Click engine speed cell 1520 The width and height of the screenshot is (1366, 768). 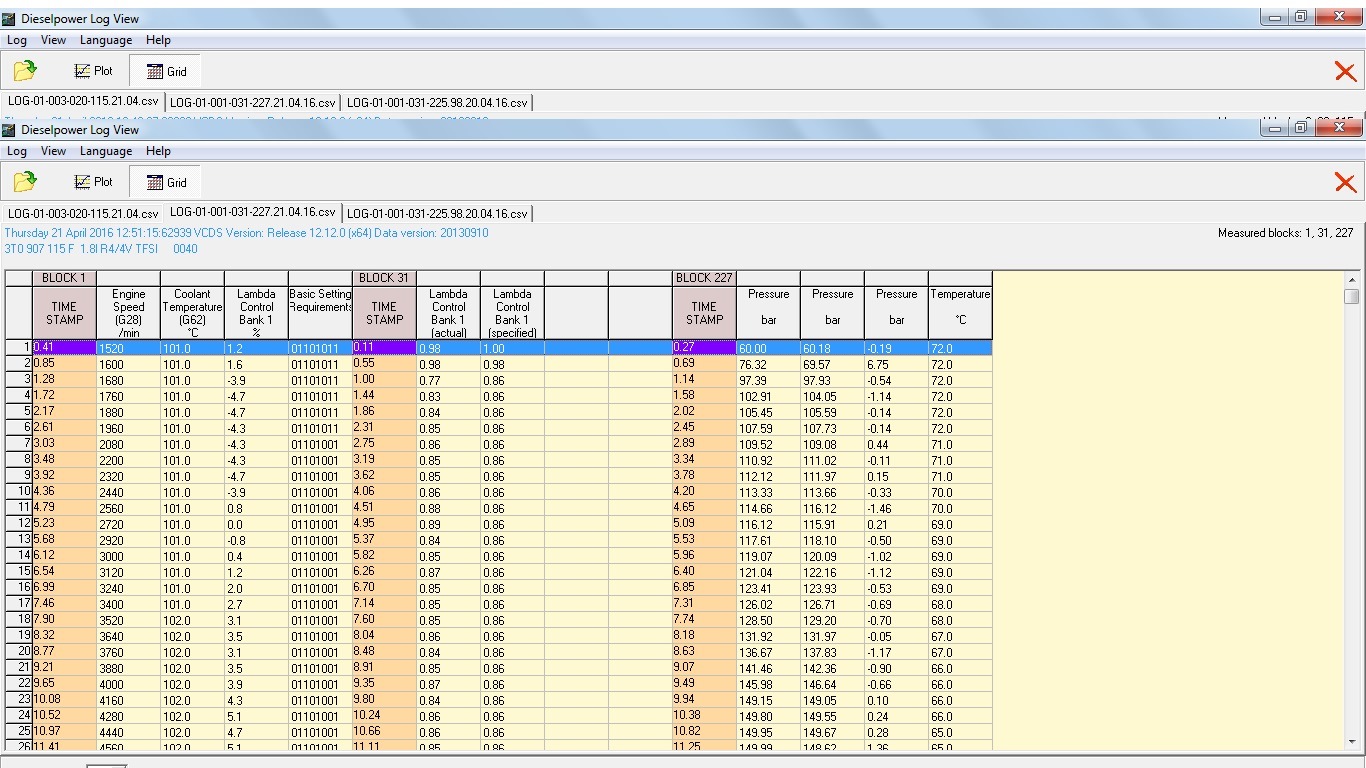click(x=128, y=348)
